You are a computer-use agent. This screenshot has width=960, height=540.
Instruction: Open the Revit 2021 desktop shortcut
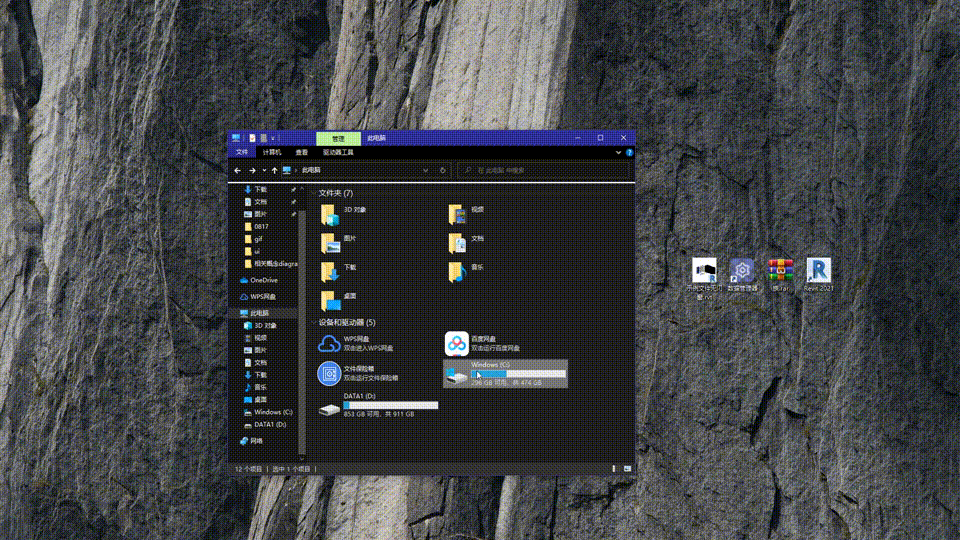click(x=818, y=271)
